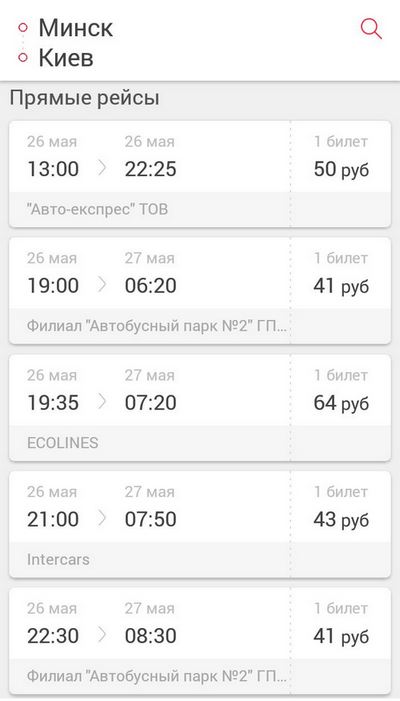
Task: Select the 64 руб ticket price
Action: (x=341, y=403)
